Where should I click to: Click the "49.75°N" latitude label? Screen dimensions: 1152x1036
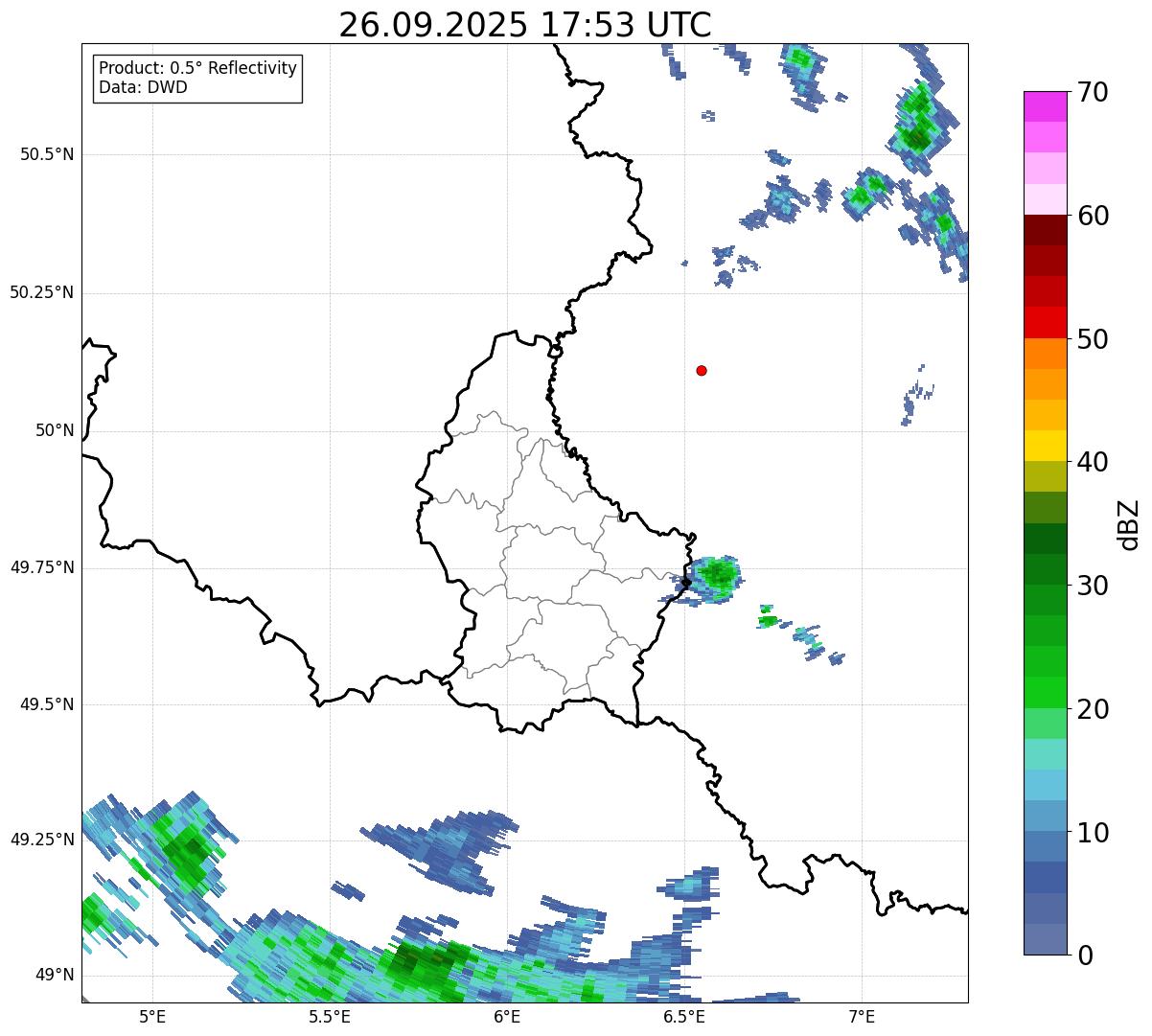click(42, 567)
